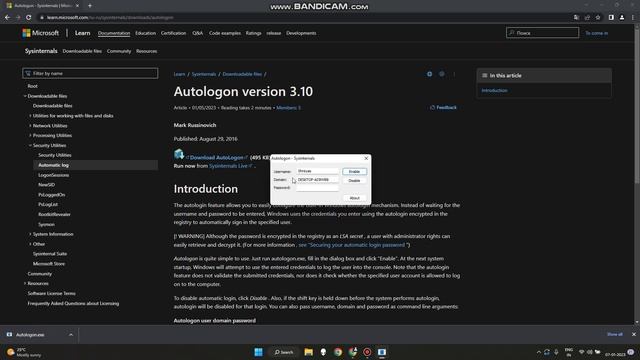640x360 pixels.
Task: Expand the Network Utilities node
Action: 30,126
